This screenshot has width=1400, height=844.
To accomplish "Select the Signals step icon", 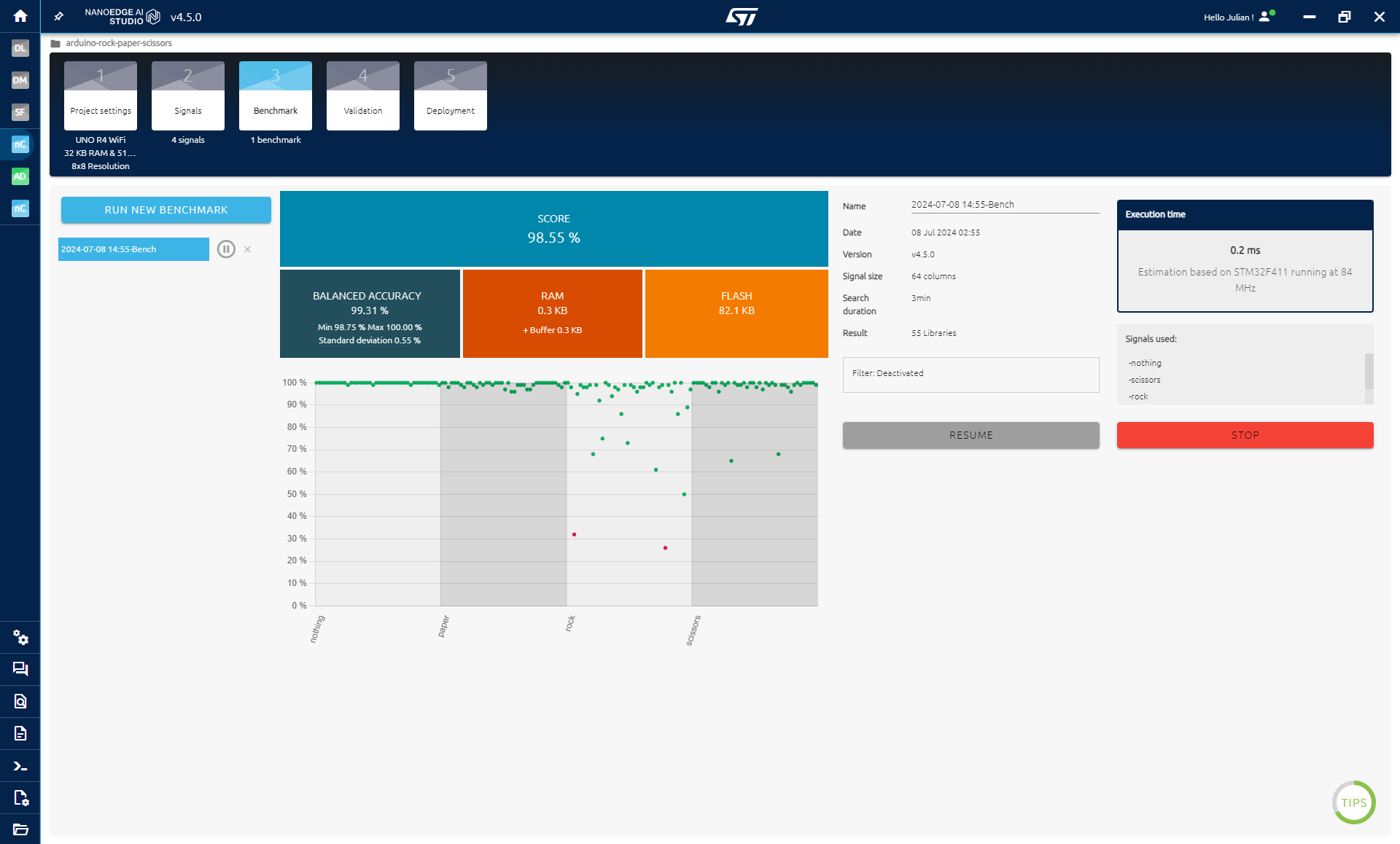I will pos(187,95).
